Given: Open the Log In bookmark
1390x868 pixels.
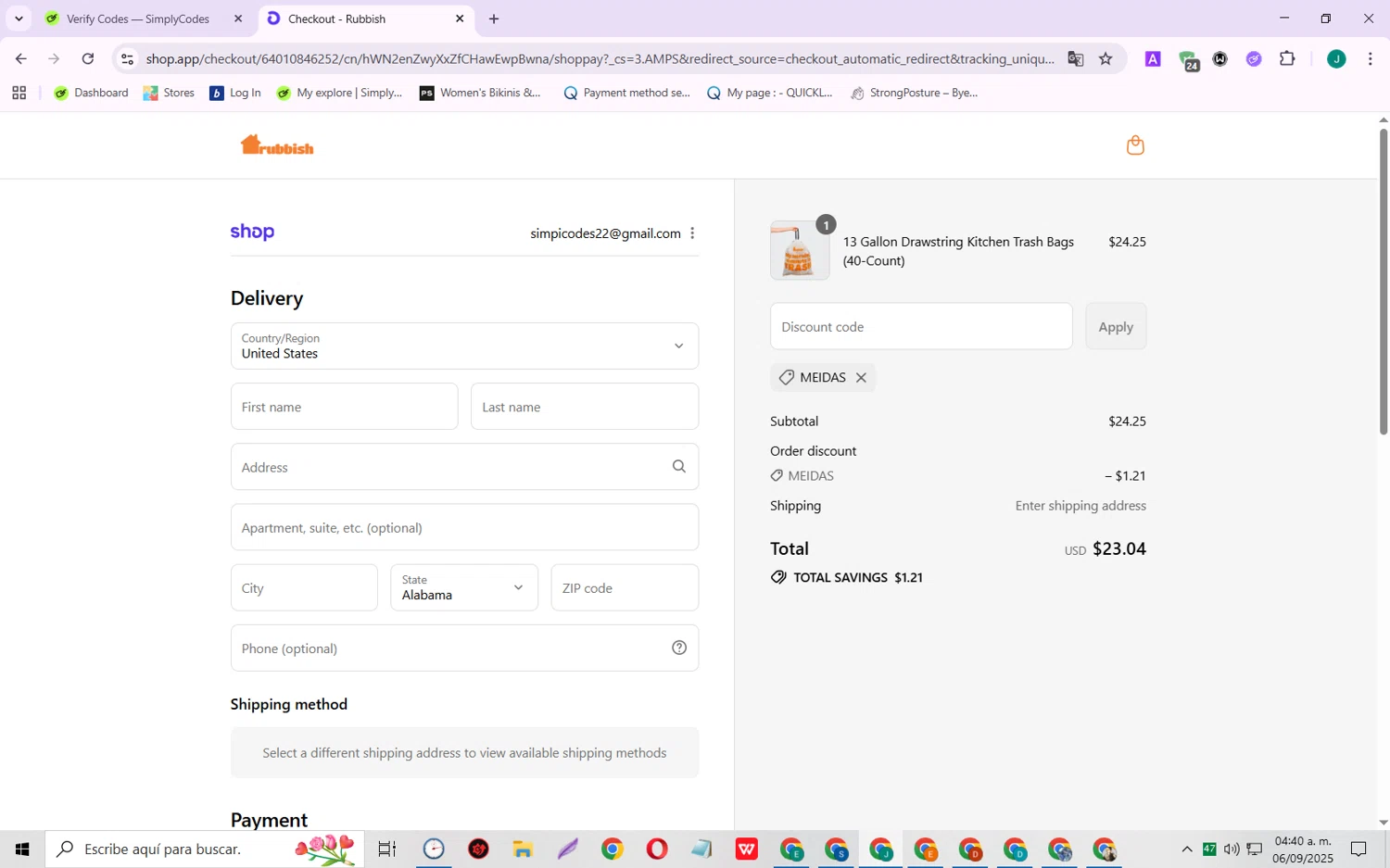Looking at the screenshot, I should click(x=235, y=93).
